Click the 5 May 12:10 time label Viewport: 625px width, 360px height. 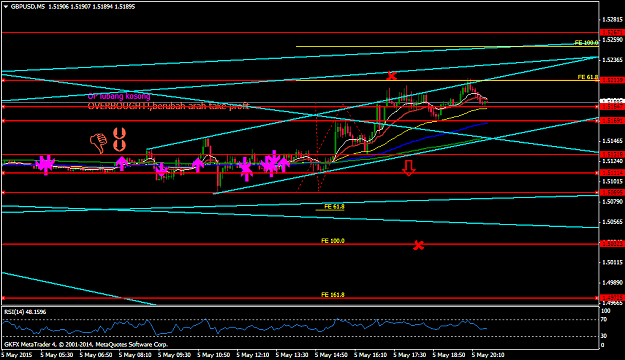(x=253, y=355)
